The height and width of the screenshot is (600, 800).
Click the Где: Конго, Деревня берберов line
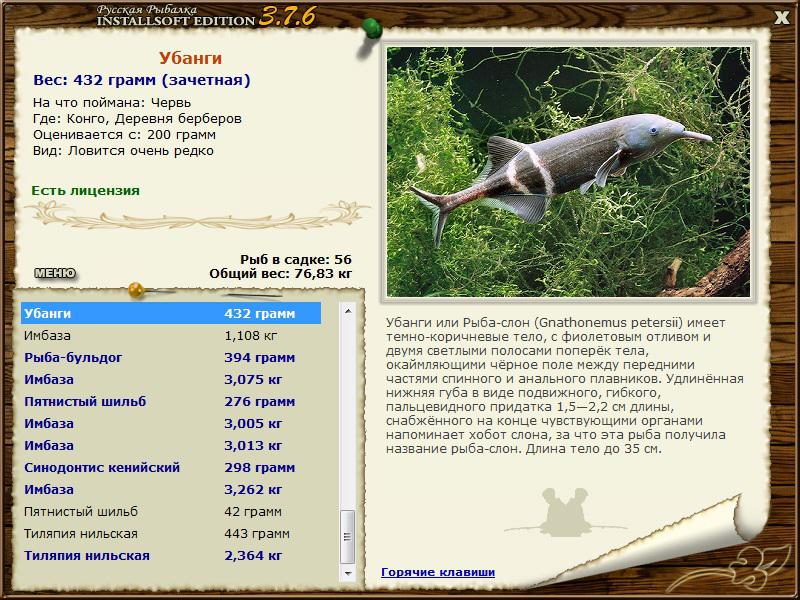[x=137, y=118]
